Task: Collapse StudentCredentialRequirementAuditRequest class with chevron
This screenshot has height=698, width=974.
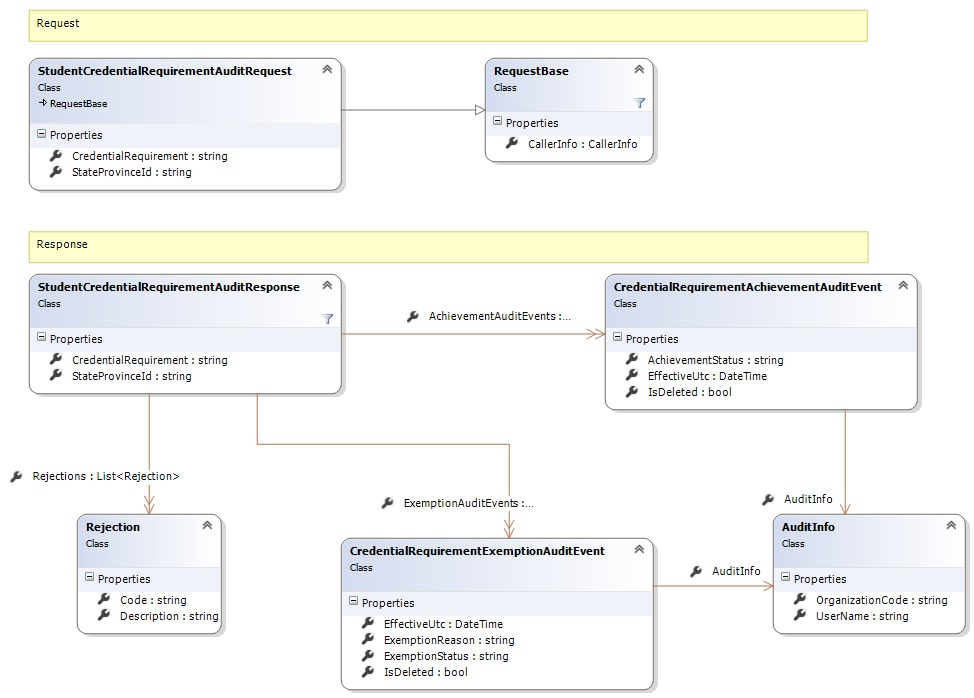Action: point(326,70)
